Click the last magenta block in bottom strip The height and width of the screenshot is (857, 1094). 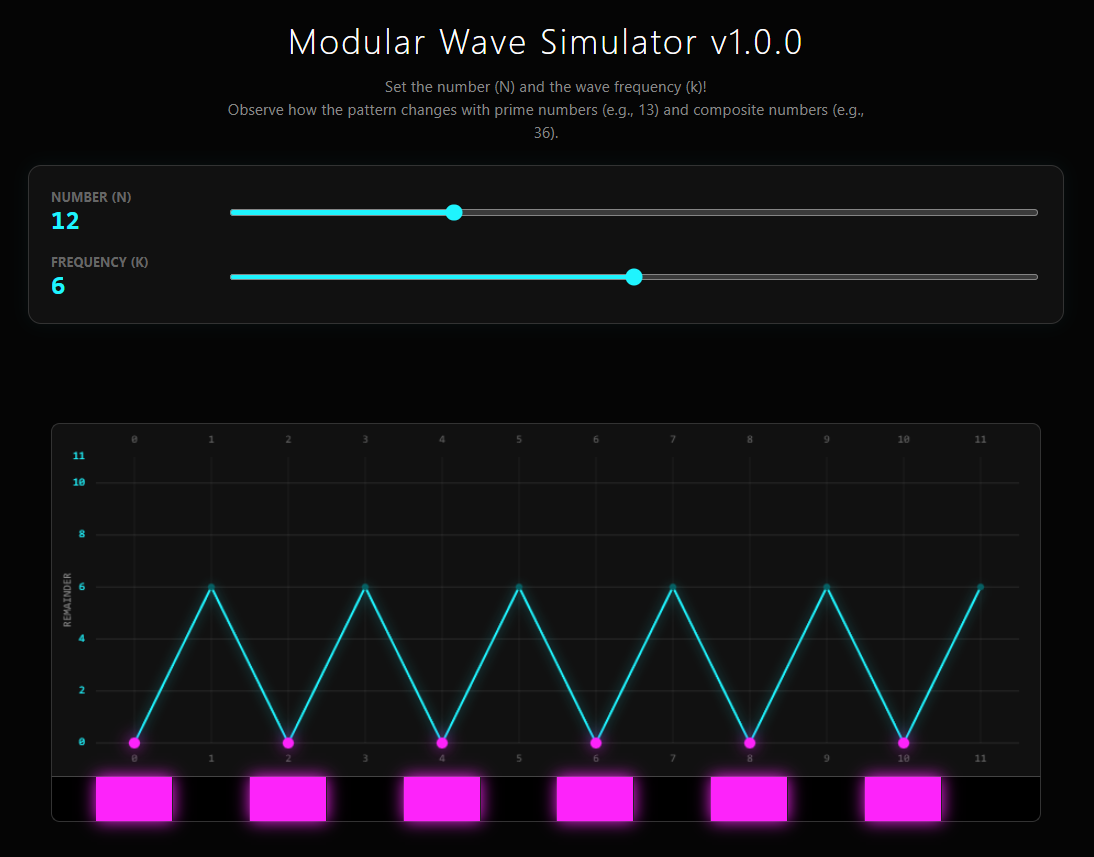(x=903, y=799)
